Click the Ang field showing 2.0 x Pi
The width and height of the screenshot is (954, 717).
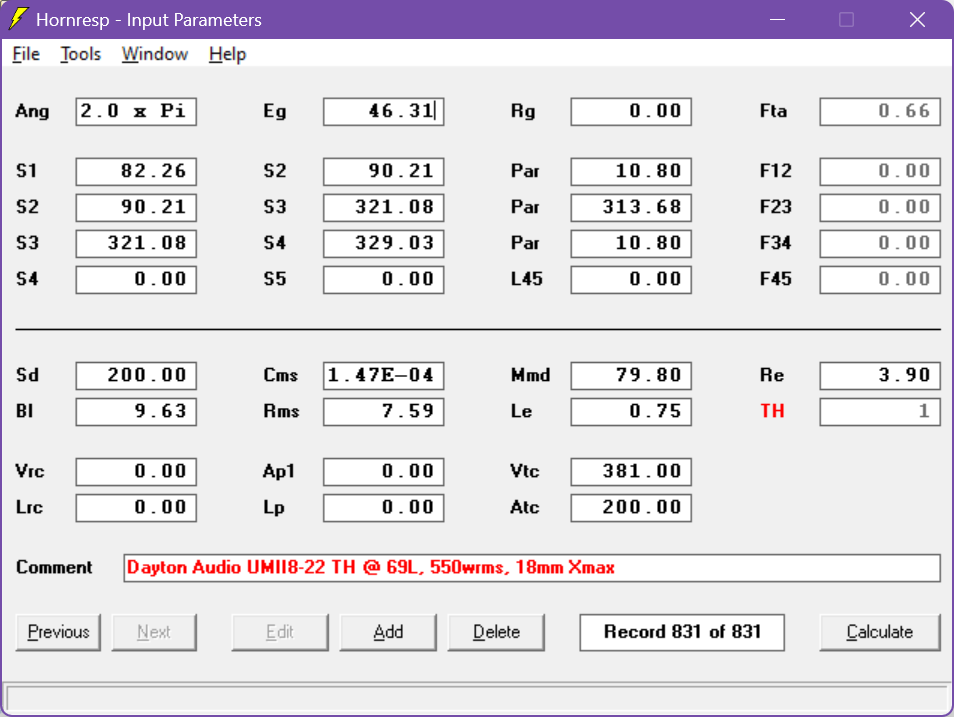[136, 111]
